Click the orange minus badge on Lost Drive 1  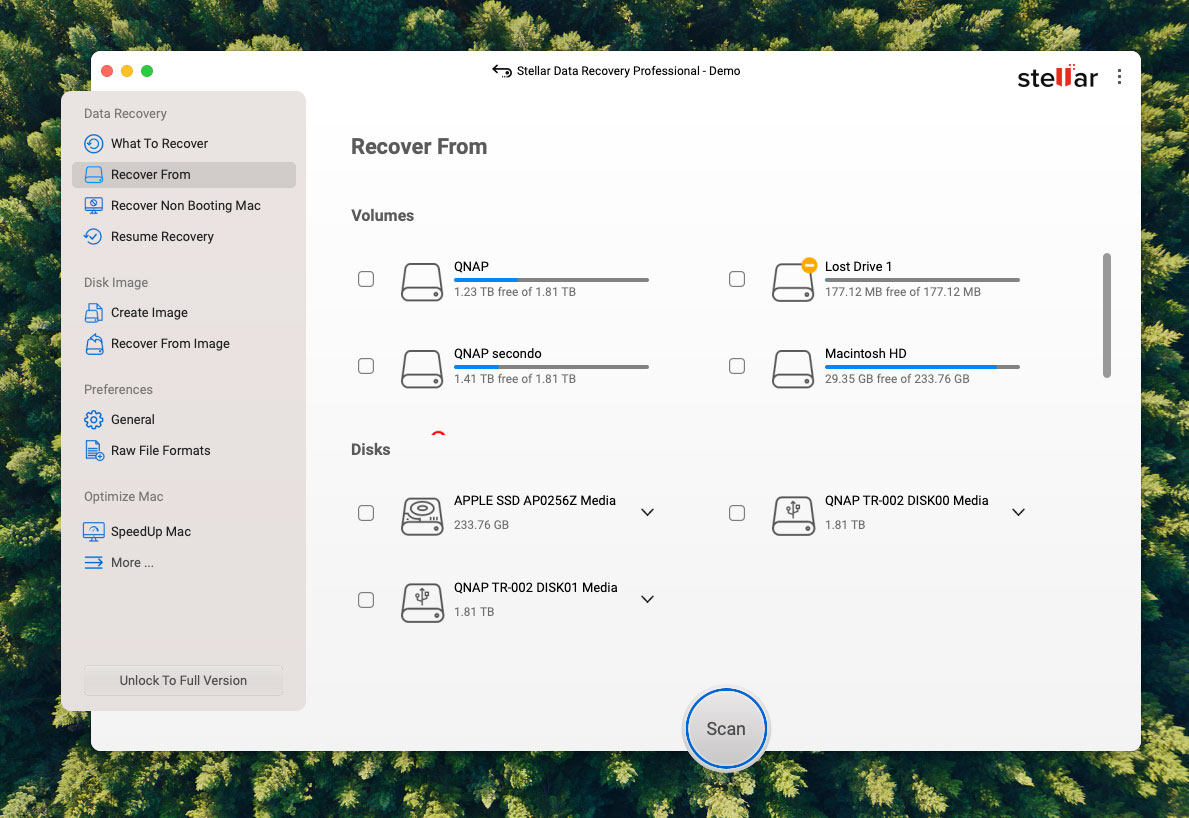click(x=809, y=265)
